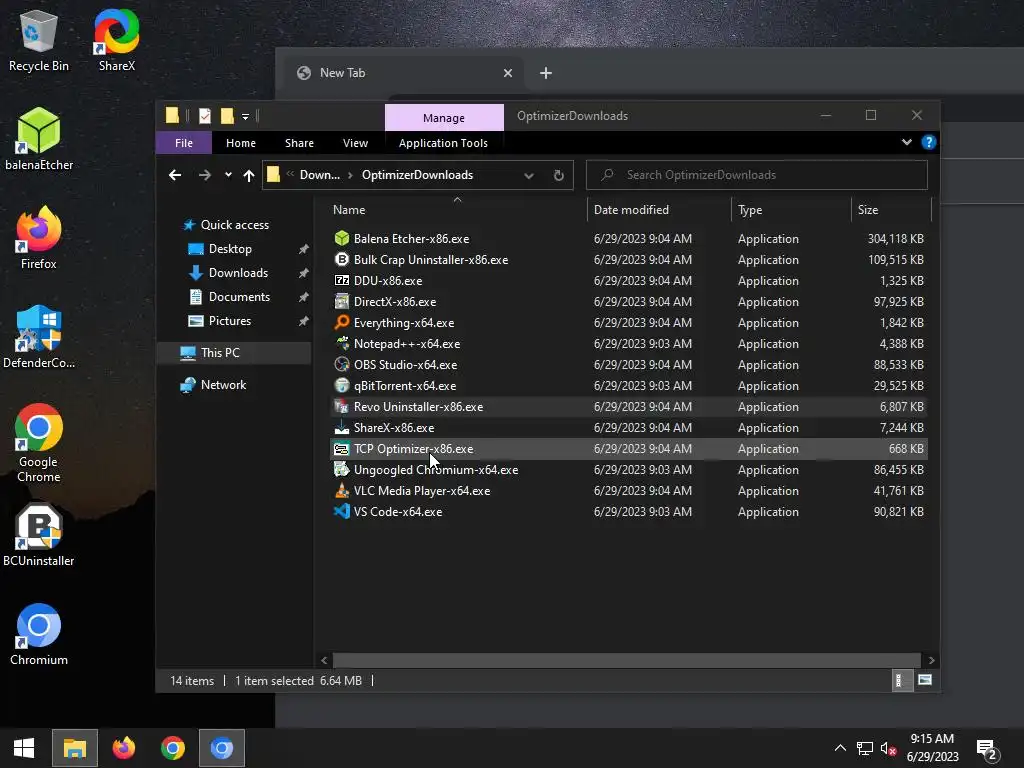Open Pictures in the navigation pane
This screenshot has width=1024, height=768.
229,321
